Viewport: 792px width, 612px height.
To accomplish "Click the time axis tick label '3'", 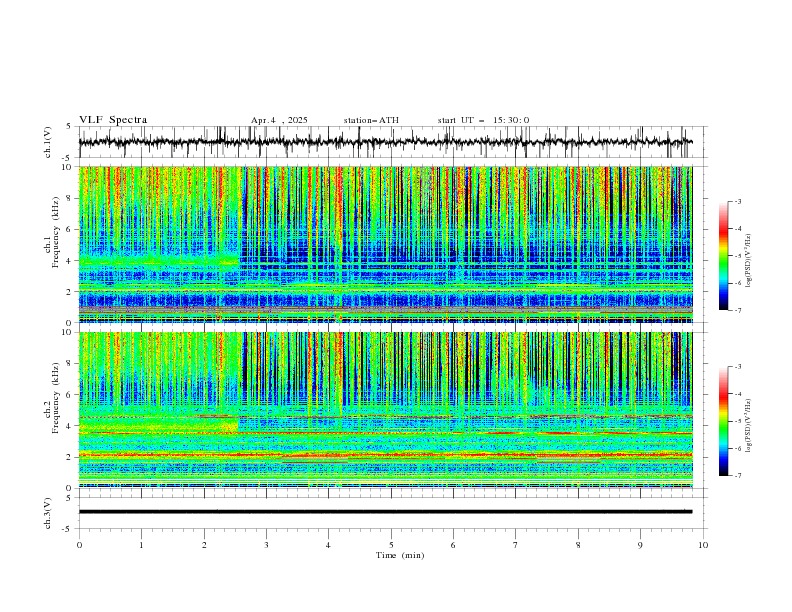I will 266,545.
